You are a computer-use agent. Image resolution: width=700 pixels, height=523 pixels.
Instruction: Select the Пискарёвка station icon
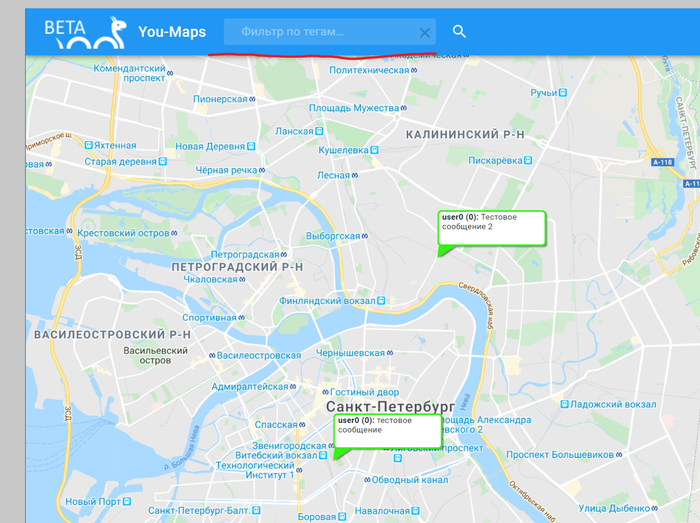click(x=528, y=160)
